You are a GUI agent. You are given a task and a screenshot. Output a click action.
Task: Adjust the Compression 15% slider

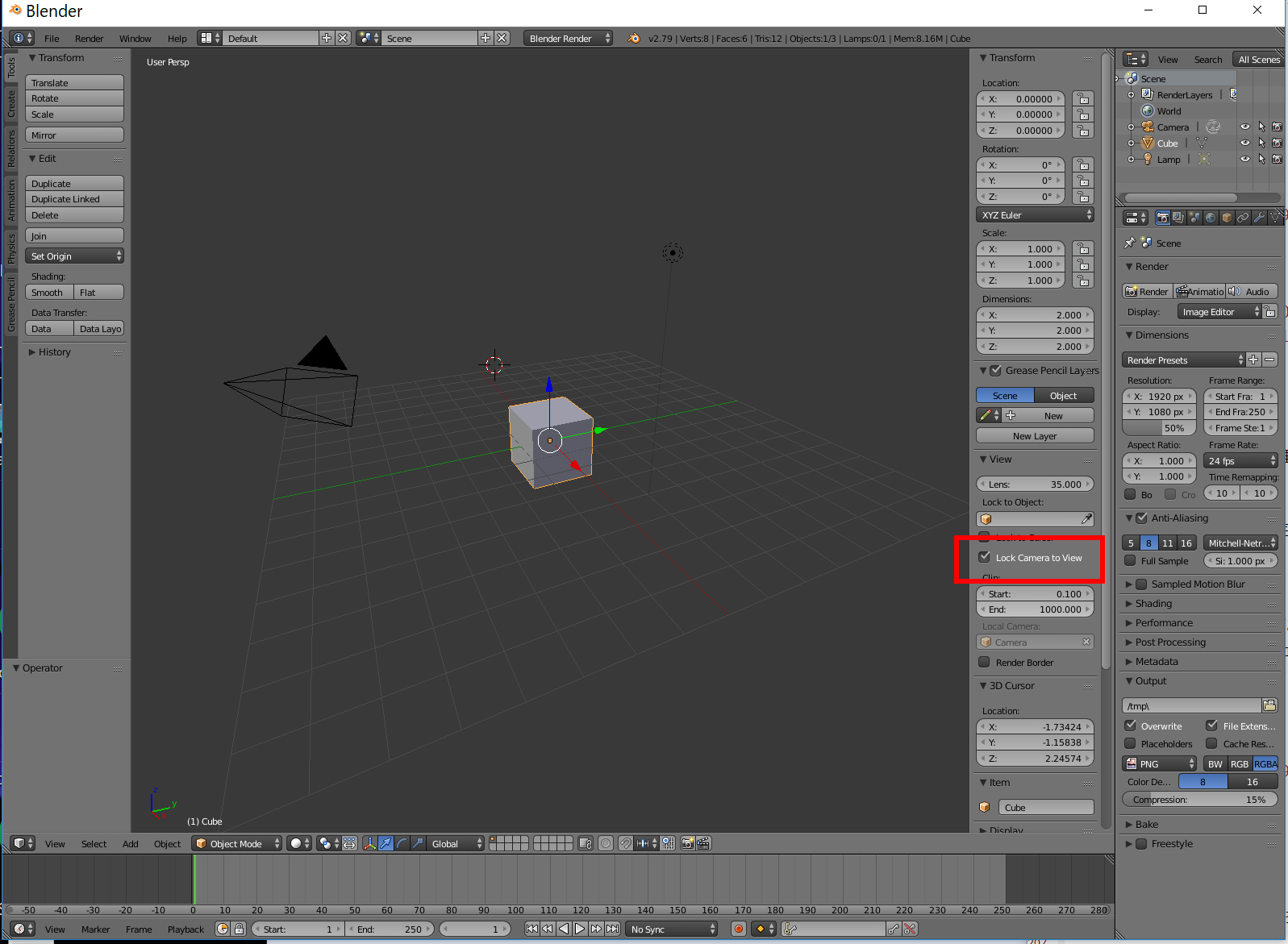coord(1200,799)
